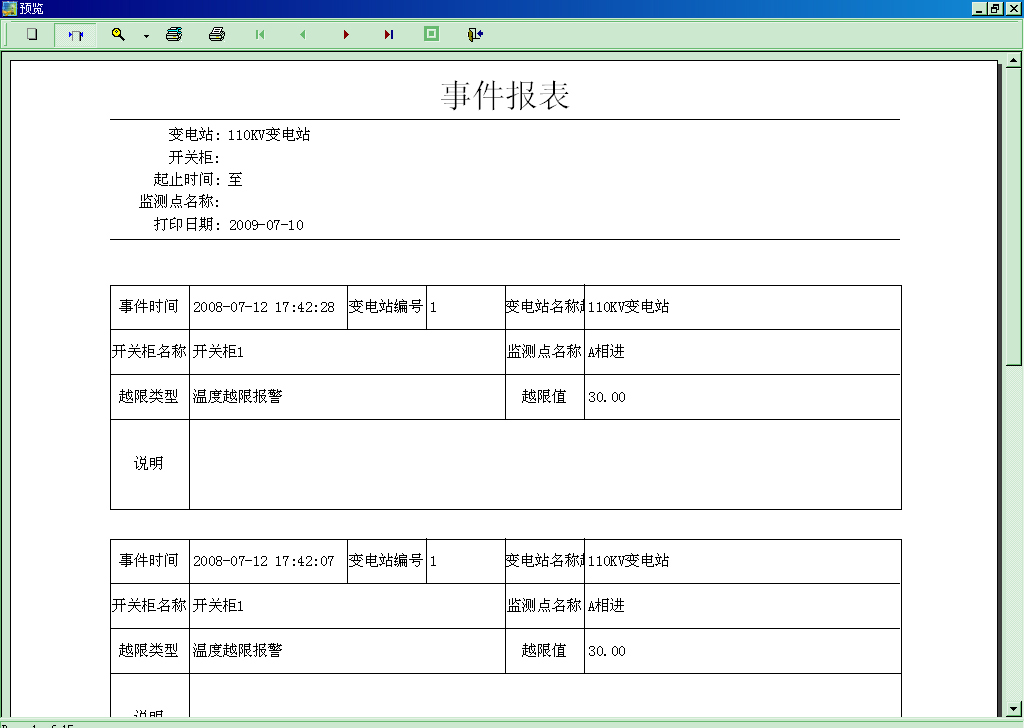This screenshot has height=728, width=1024.
Task: Exit preview using the door icon
Action: tap(474, 34)
